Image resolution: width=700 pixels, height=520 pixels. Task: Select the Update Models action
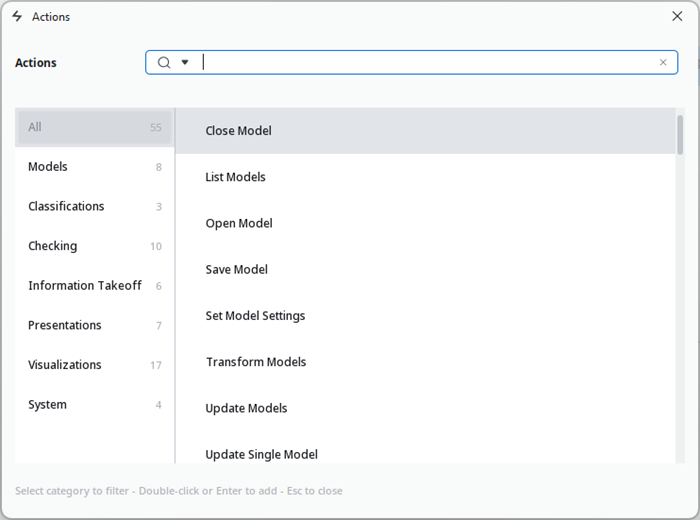[425, 408]
